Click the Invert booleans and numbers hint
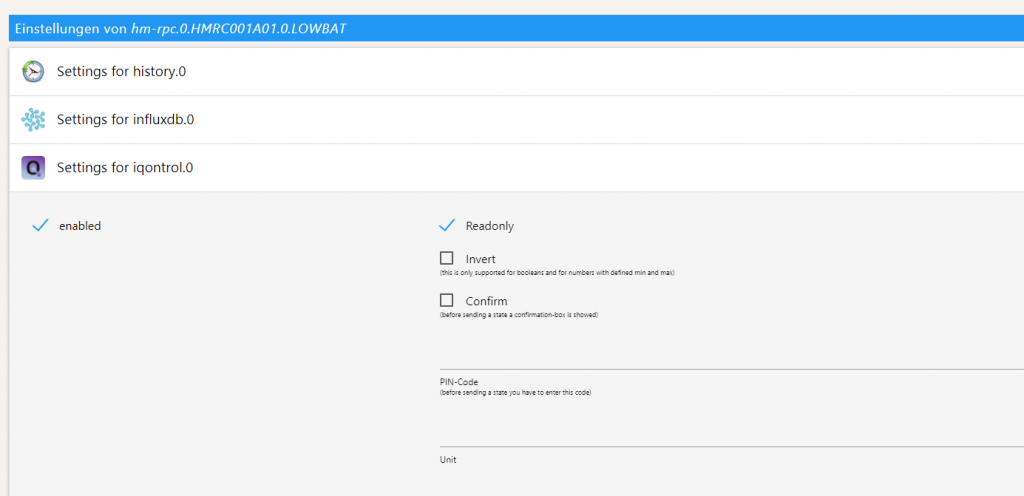 click(x=557, y=273)
